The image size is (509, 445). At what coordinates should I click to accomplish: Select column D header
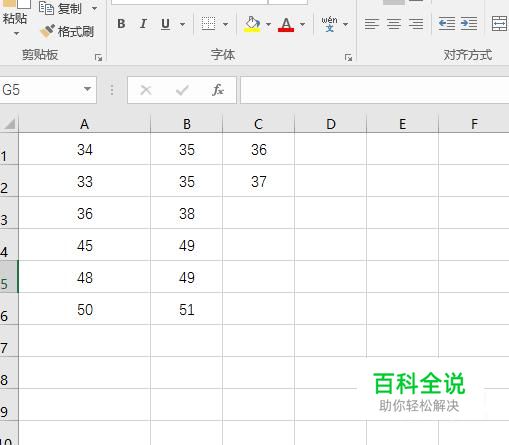click(331, 124)
